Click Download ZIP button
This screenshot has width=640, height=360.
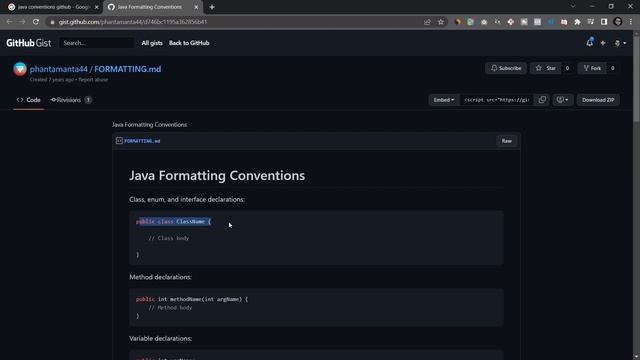pos(598,100)
